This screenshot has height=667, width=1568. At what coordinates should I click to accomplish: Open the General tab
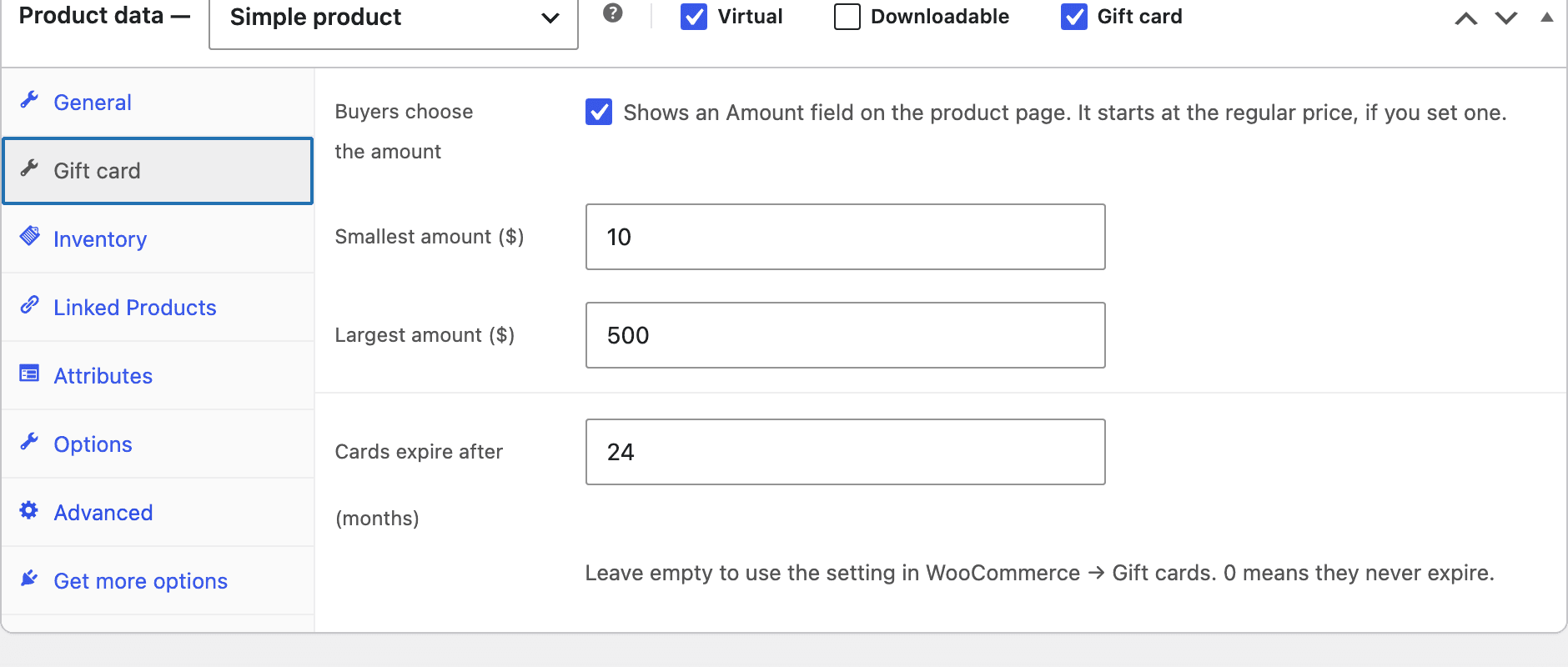(x=158, y=103)
